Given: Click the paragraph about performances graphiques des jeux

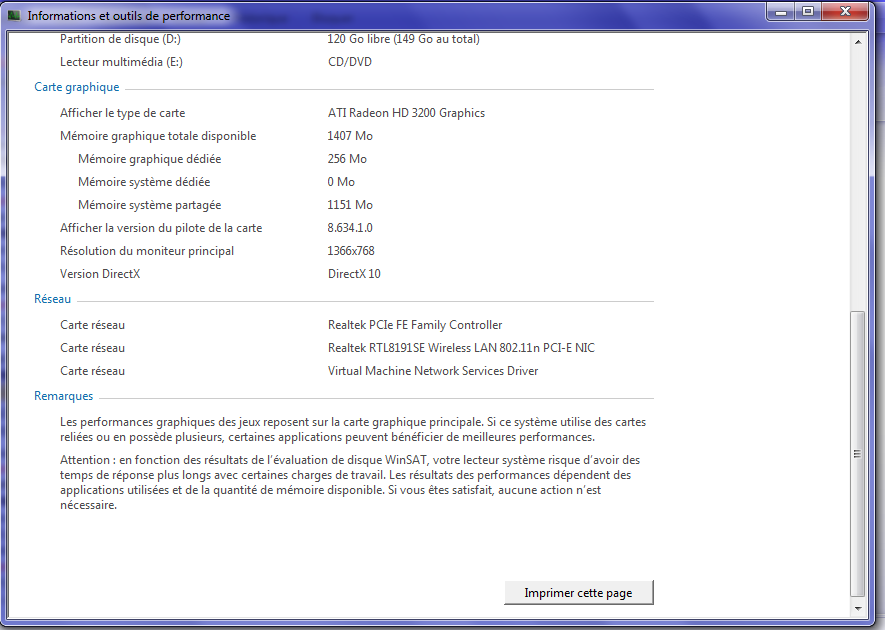Looking at the screenshot, I should click(353, 429).
